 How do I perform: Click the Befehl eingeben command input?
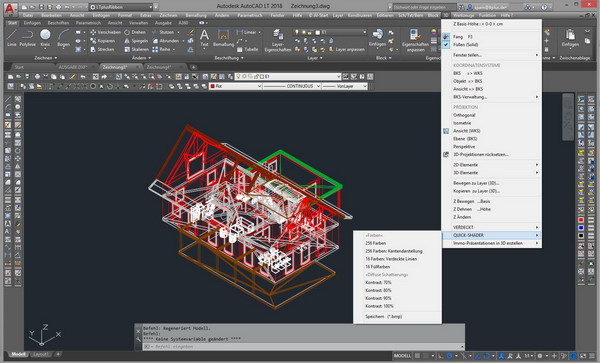point(303,347)
